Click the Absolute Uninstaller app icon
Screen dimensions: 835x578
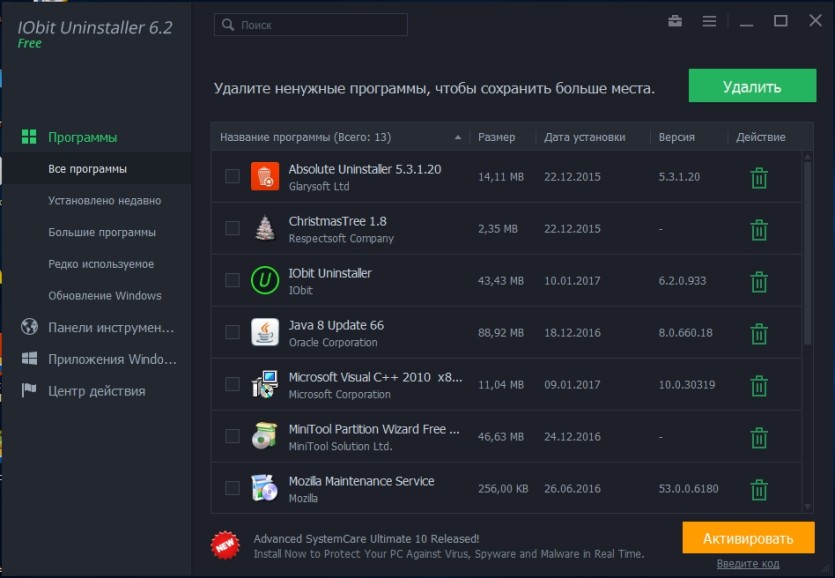(265, 176)
